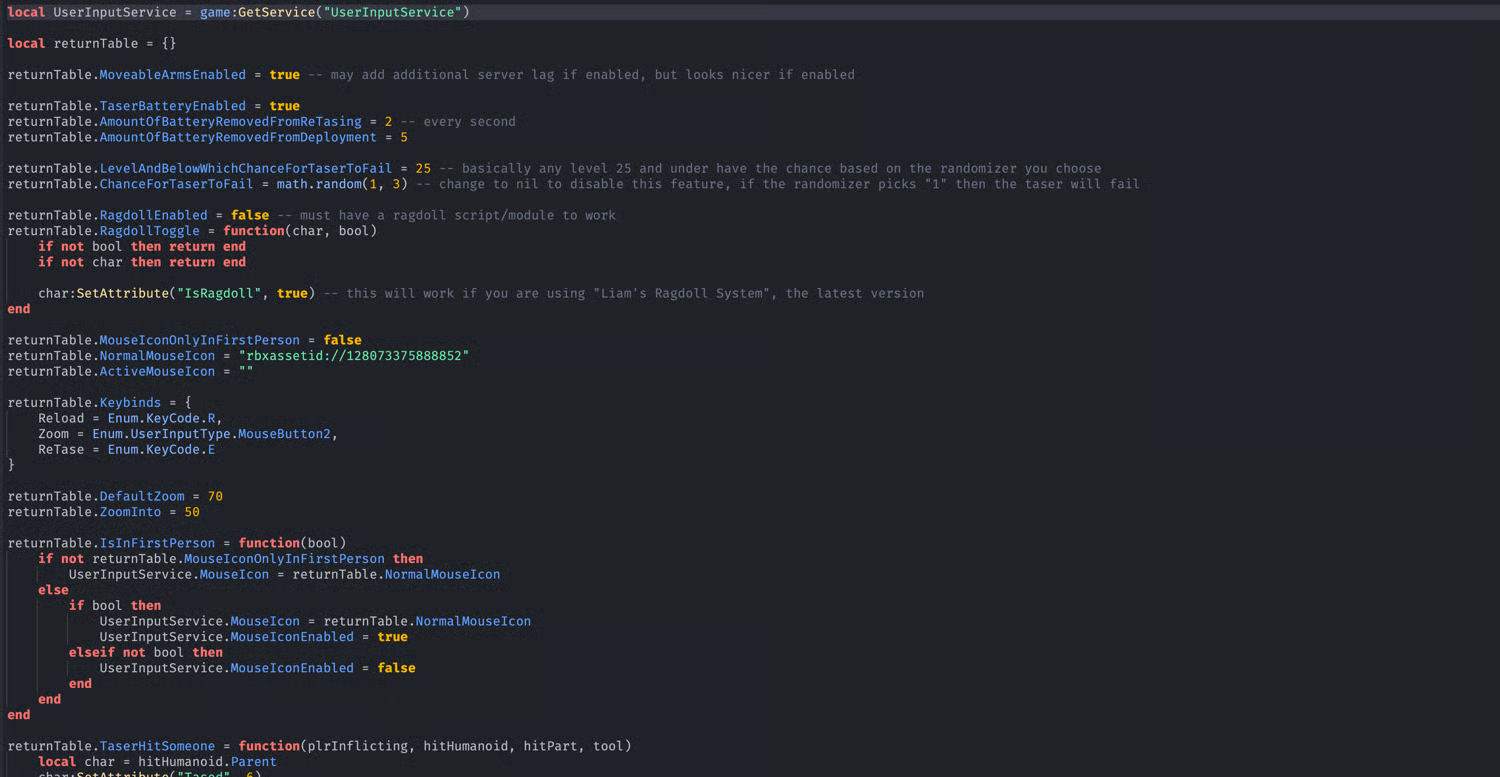
Task: Click the RagdollToggle function name
Action: click(x=149, y=231)
